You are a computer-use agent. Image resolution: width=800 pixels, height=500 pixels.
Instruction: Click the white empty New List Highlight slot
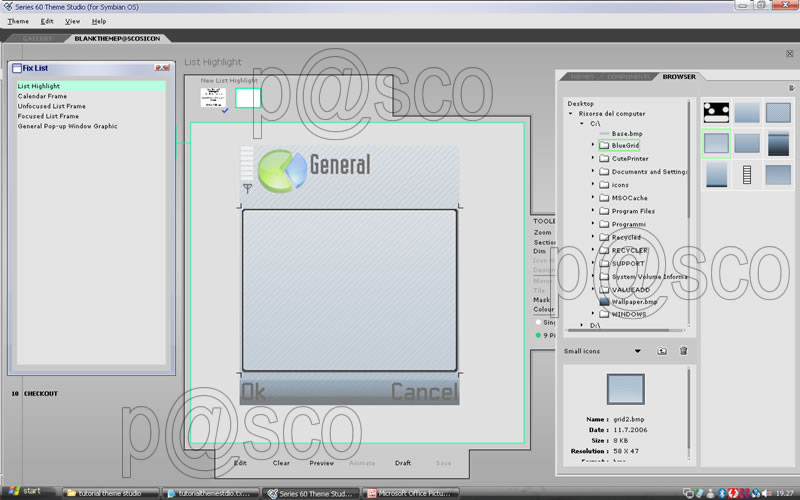pos(248,98)
